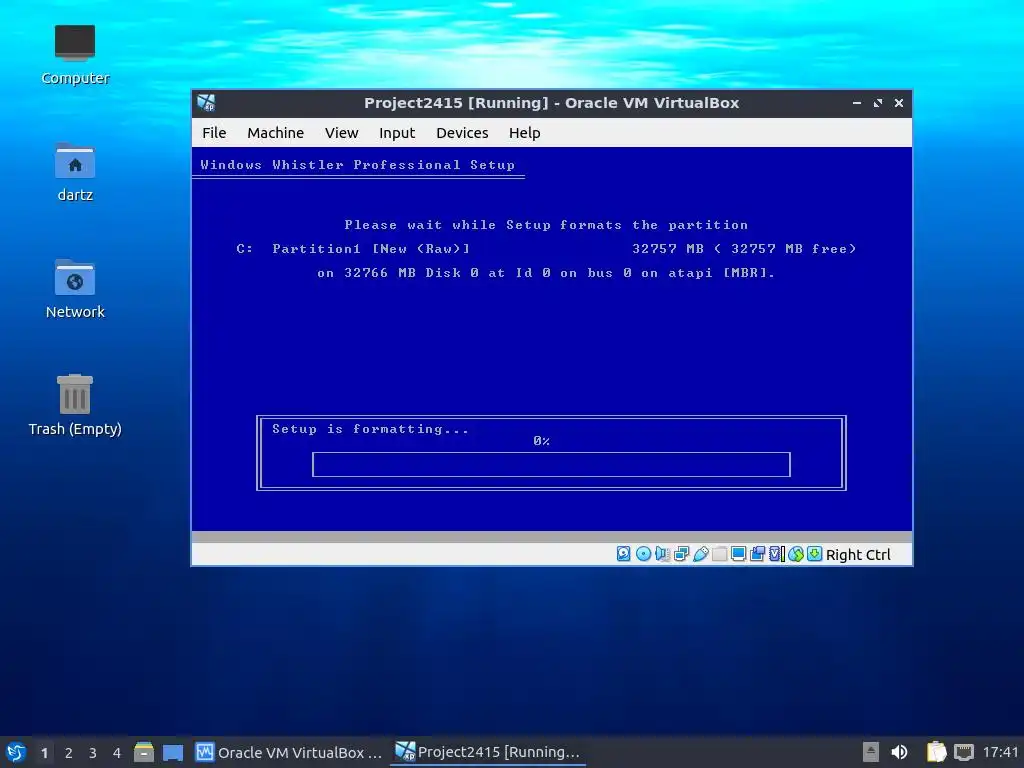1024x768 pixels.
Task: Click the Right Ctrl host key label
Action: [858, 554]
